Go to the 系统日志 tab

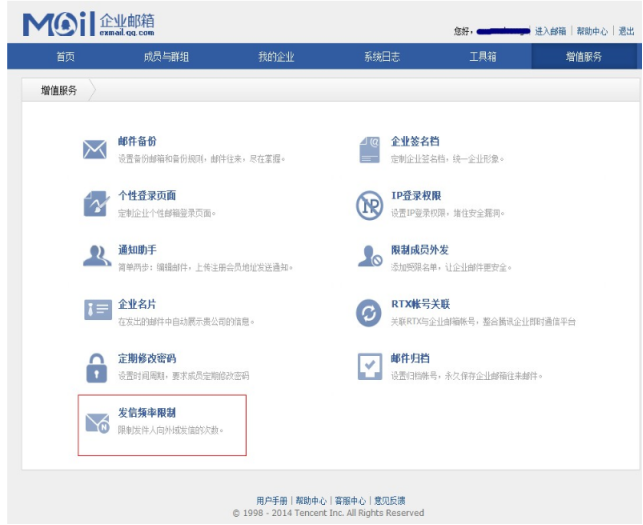pos(382,56)
